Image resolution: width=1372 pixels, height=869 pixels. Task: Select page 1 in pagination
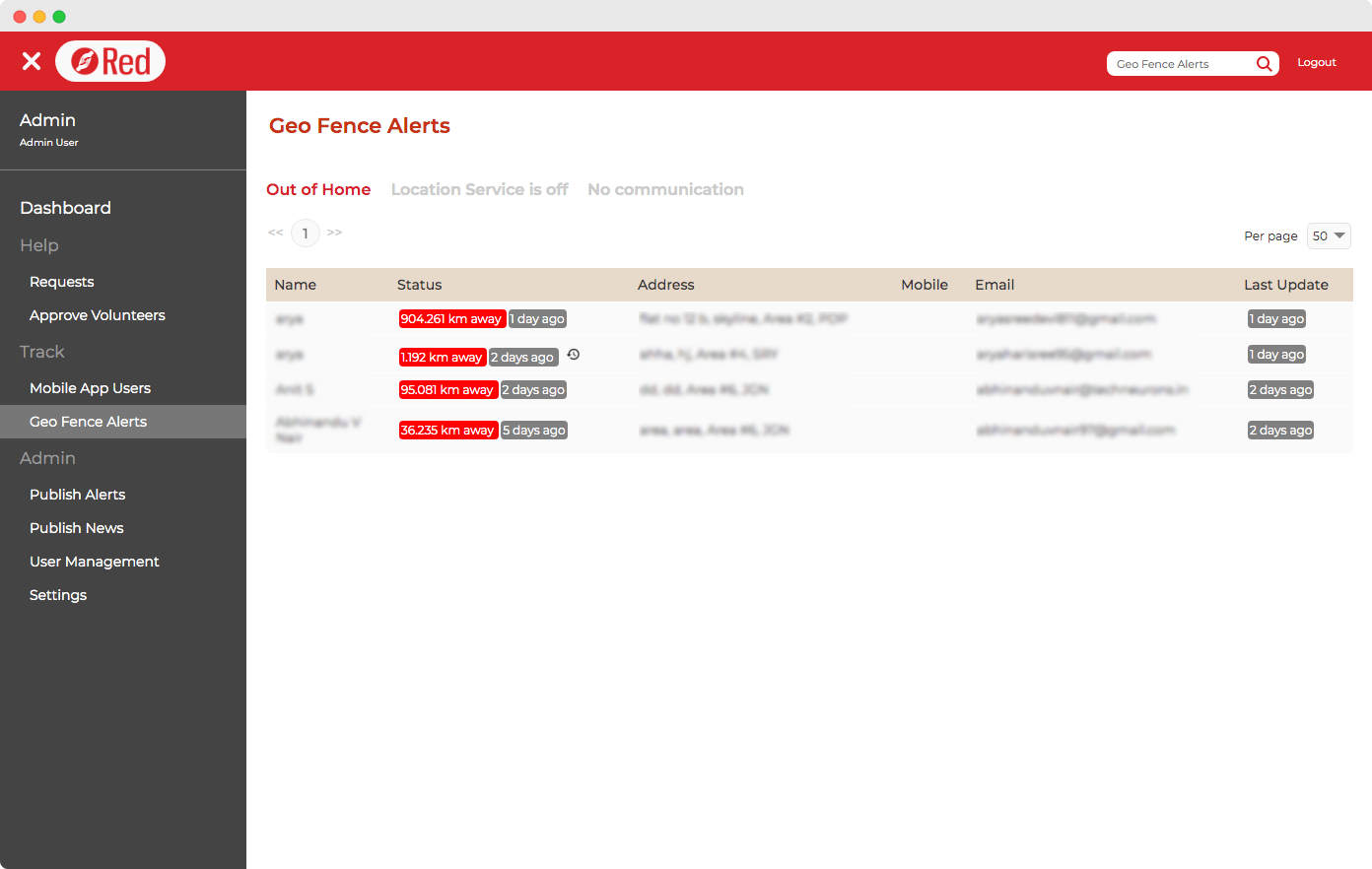click(306, 234)
